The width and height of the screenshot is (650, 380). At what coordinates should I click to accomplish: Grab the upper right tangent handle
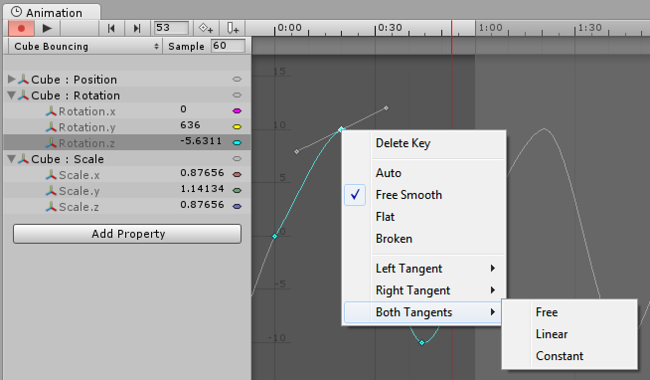[x=386, y=108]
